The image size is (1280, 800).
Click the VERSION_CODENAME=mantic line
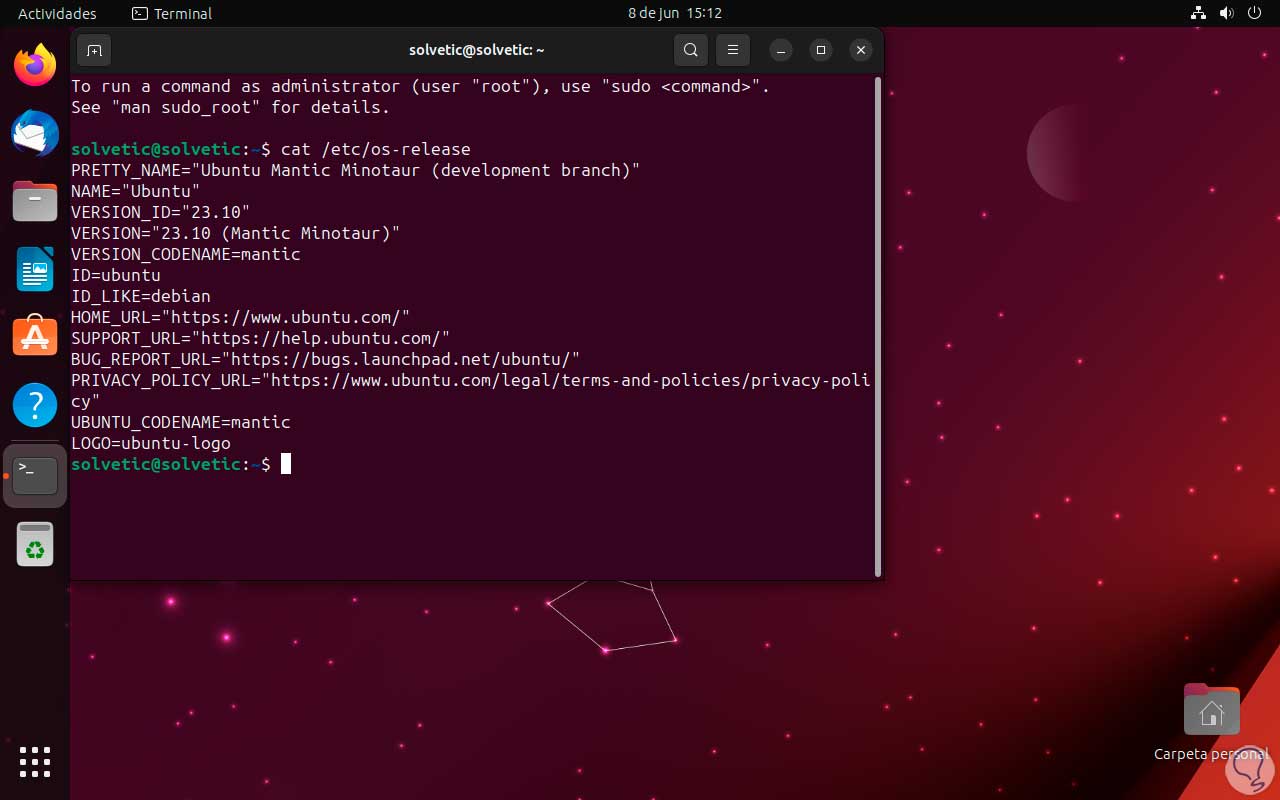point(186,254)
